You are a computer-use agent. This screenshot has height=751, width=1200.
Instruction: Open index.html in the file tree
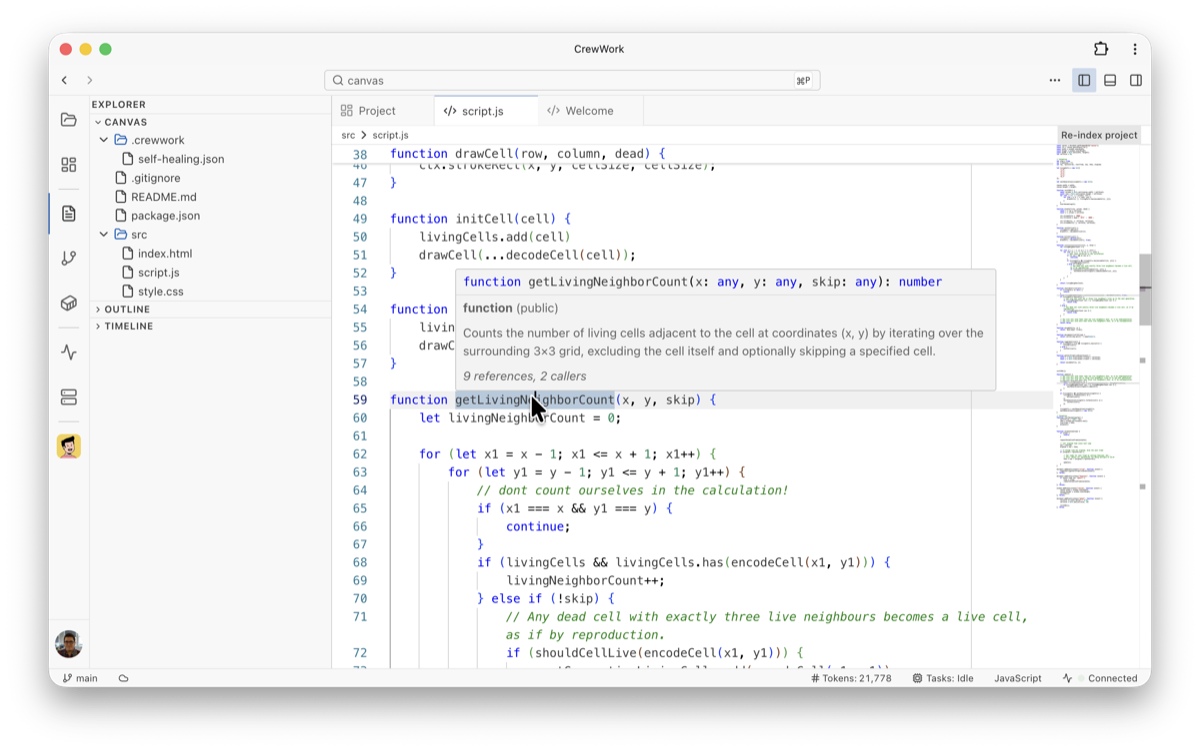coord(165,253)
